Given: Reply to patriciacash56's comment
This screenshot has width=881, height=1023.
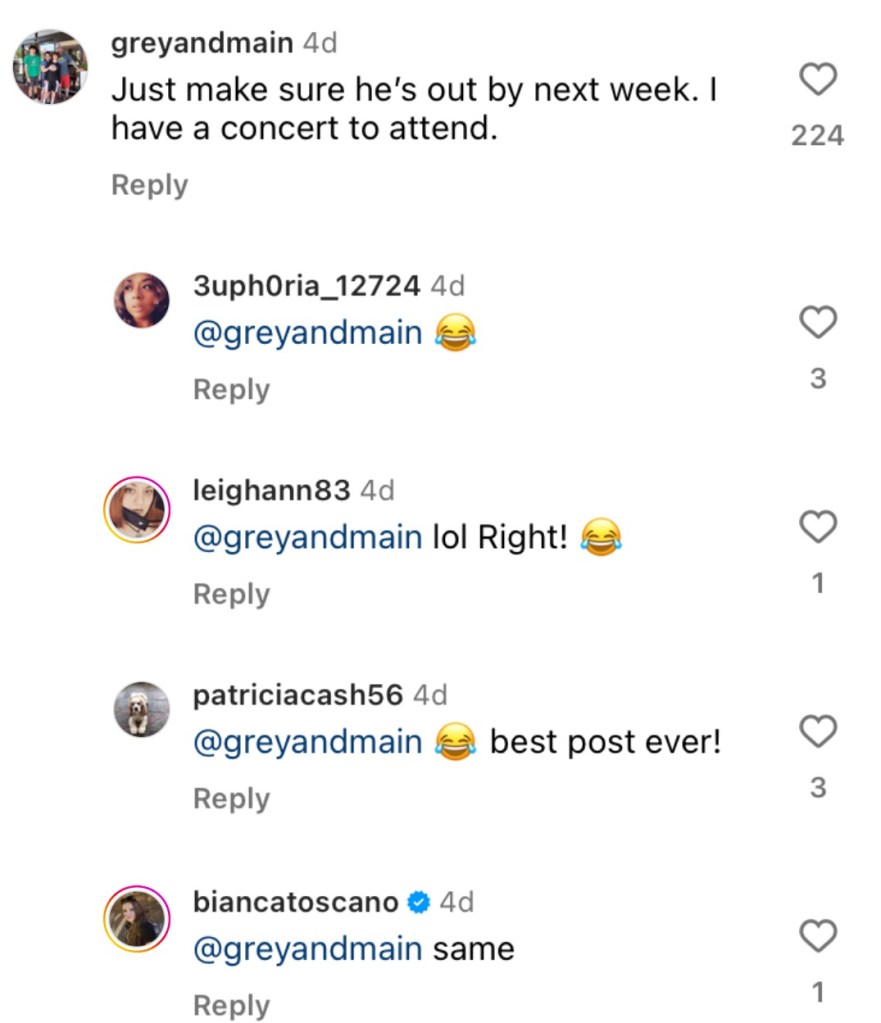Looking at the screenshot, I should (x=231, y=798).
